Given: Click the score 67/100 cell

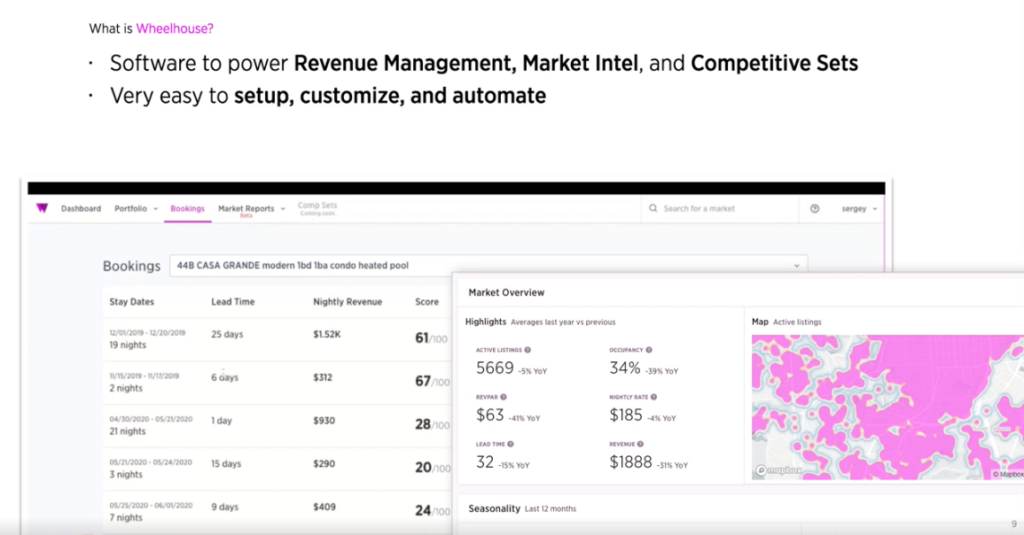Looking at the screenshot, I should 432,381.
